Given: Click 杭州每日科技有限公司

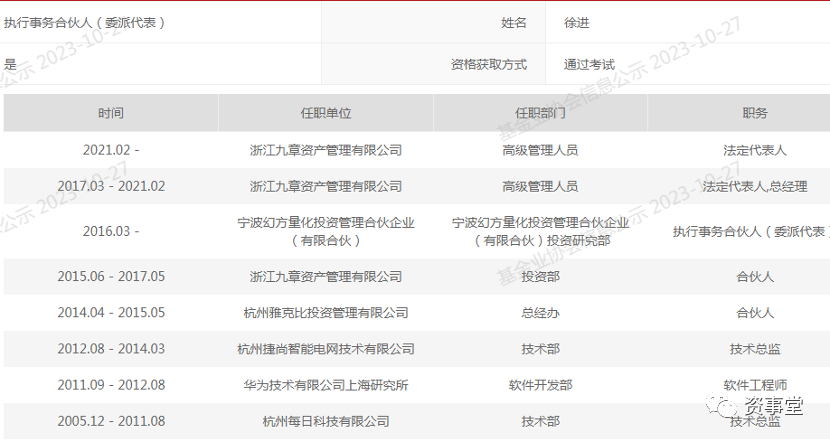Looking at the screenshot, I should pos(326,421).
